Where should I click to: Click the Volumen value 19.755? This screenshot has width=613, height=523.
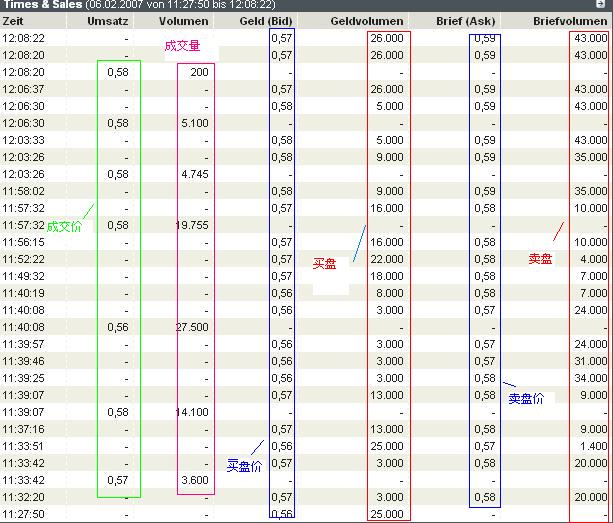[x=192, y=225]
